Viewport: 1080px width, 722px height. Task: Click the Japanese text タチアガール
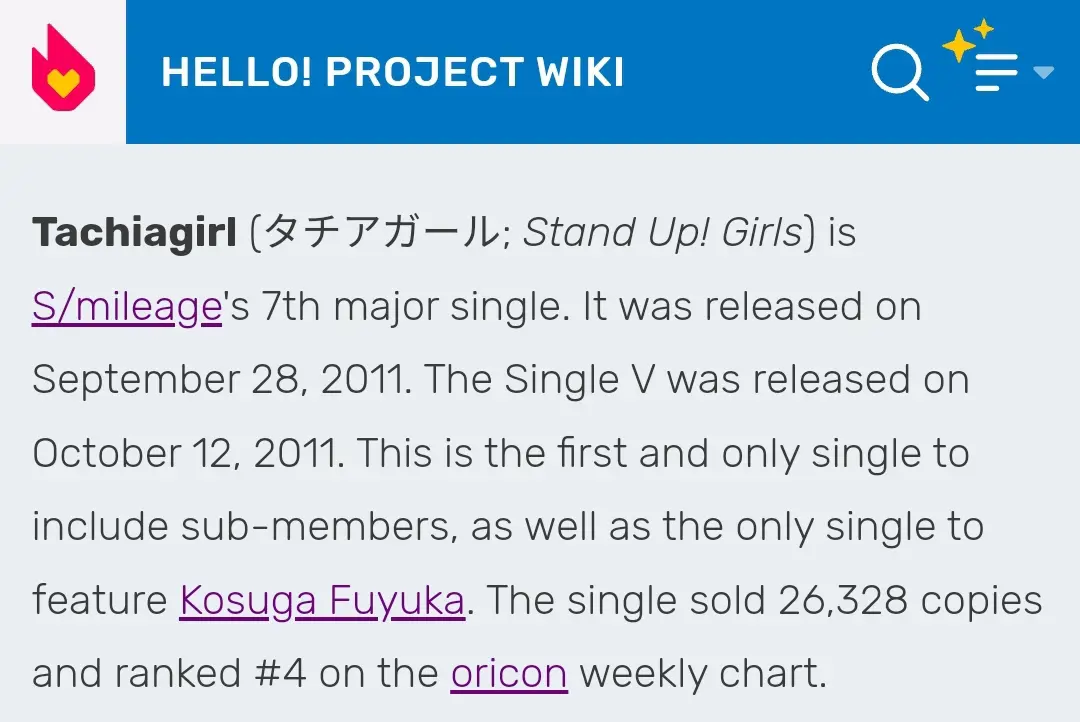pos(379,234)
